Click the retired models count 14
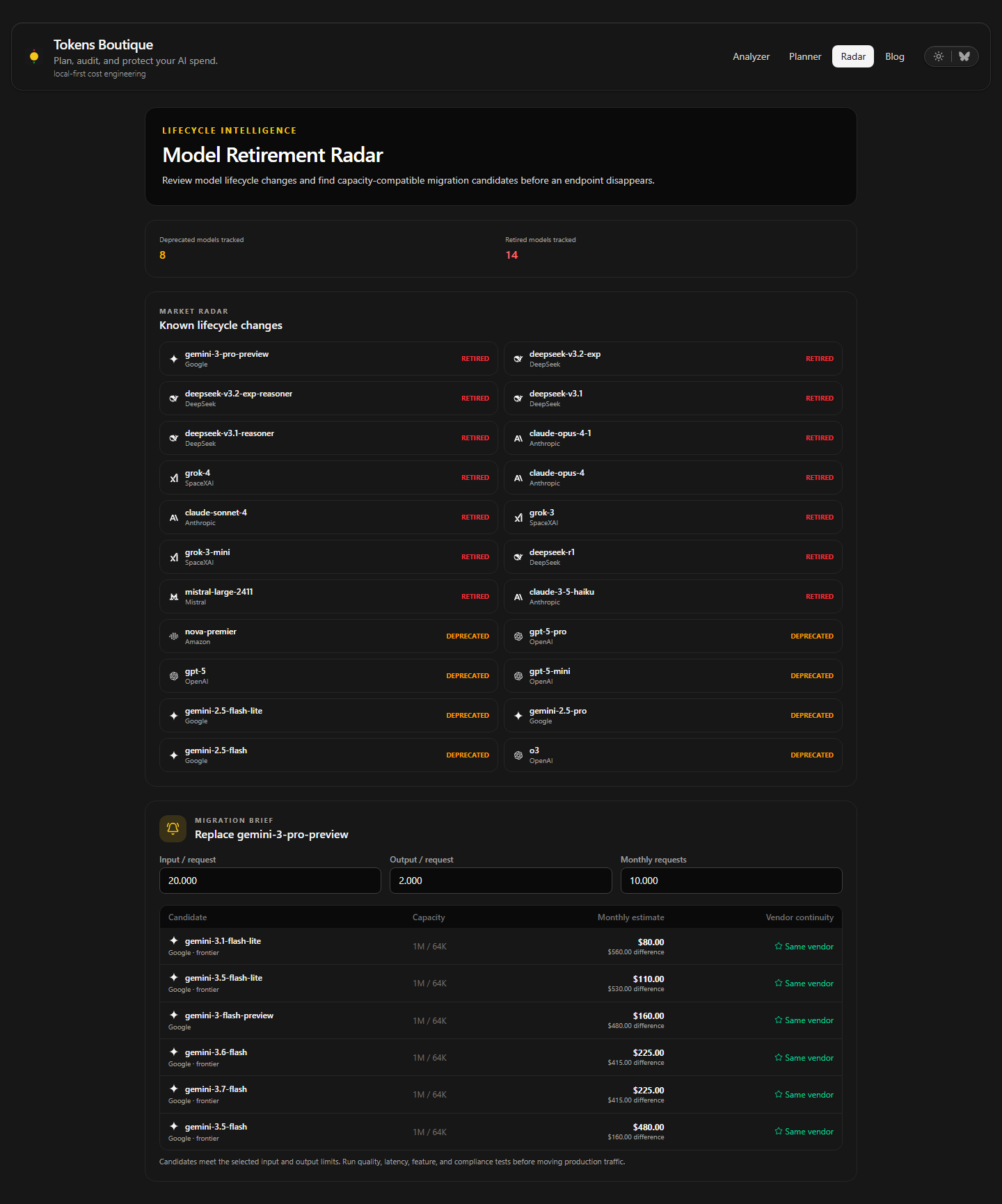Viewport: 1002px width, 1204px height. point(511,255)
